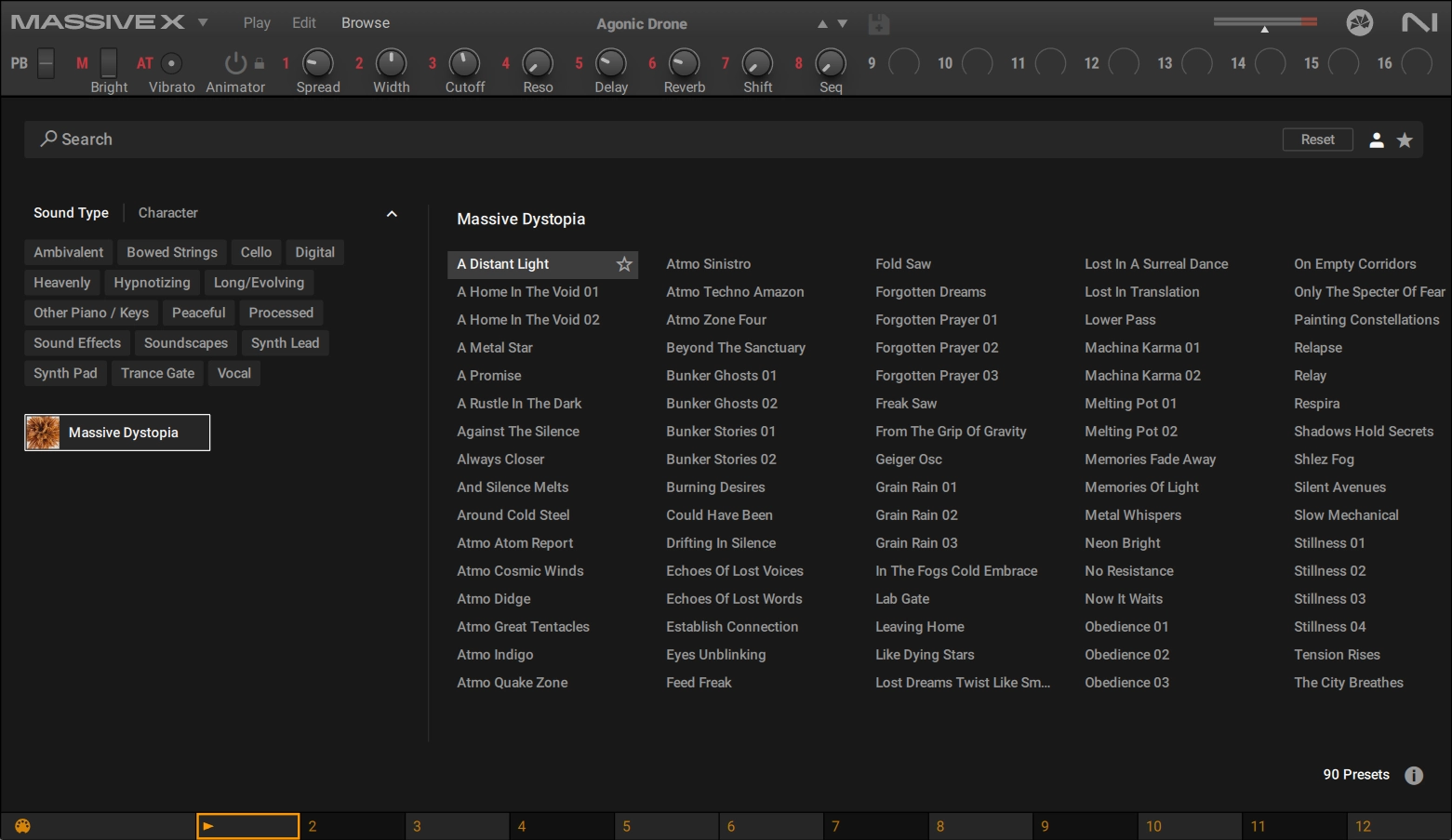Click the pitch bend PB slider

46,63
